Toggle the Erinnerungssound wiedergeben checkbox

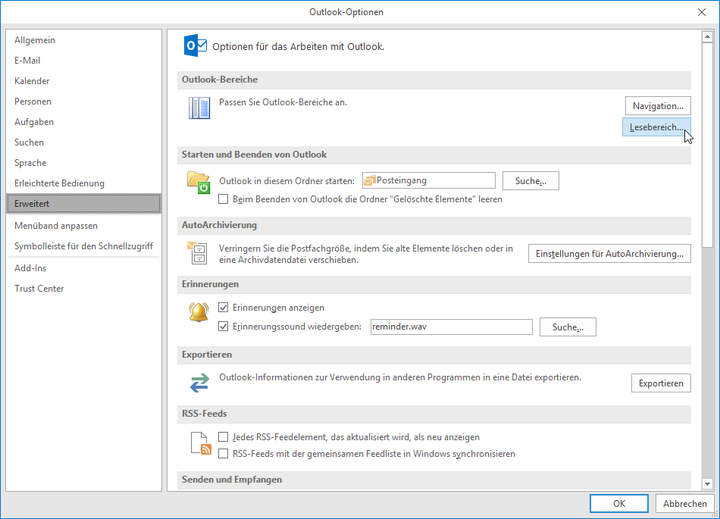223,327
